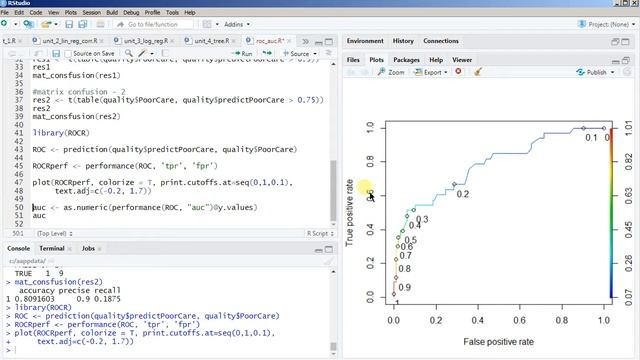This screenshot has height=360, width=640.
Task: Click the Open File folder icon
Action: click(x=46, y=24)
